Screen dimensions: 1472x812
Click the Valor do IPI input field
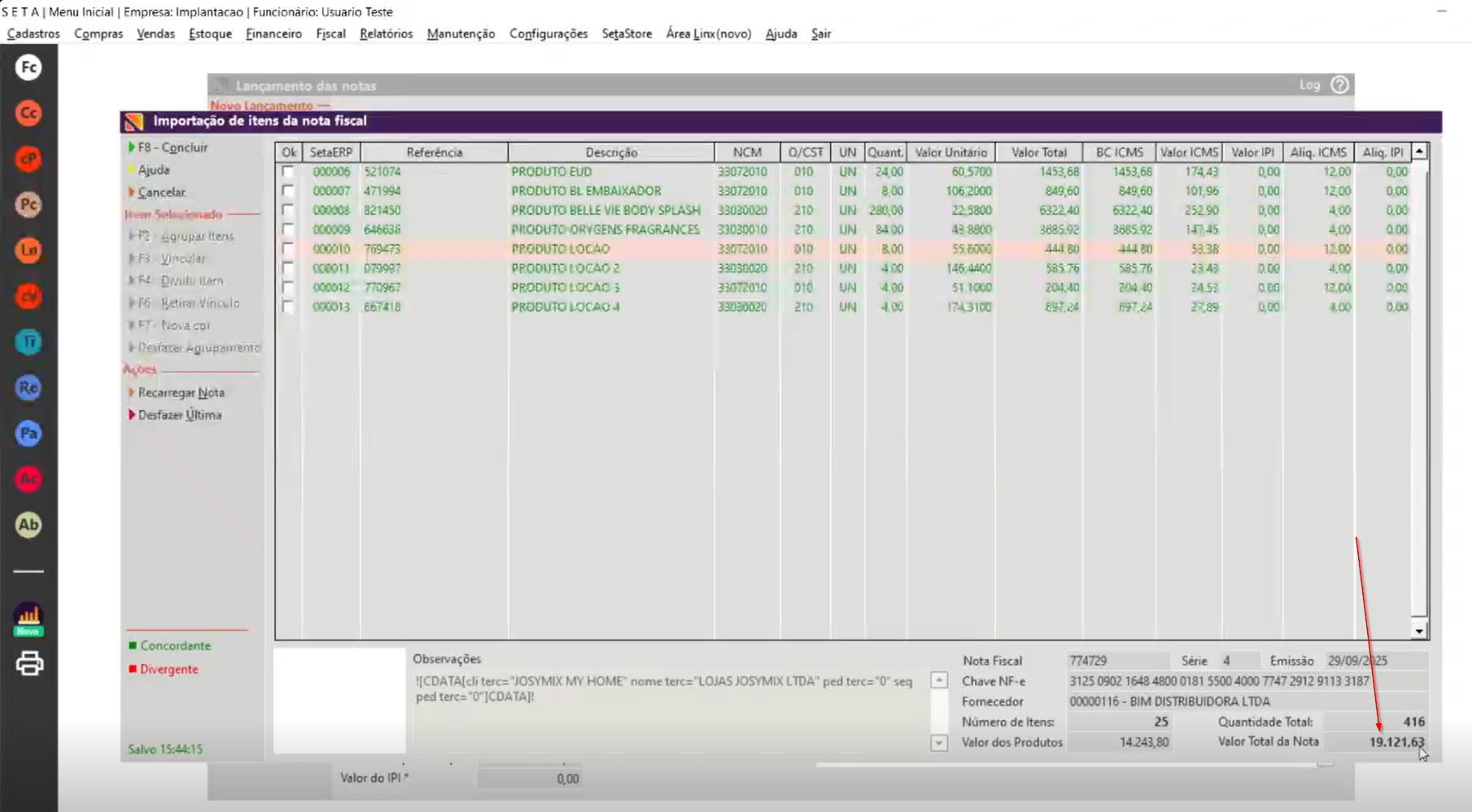(530, 779)
